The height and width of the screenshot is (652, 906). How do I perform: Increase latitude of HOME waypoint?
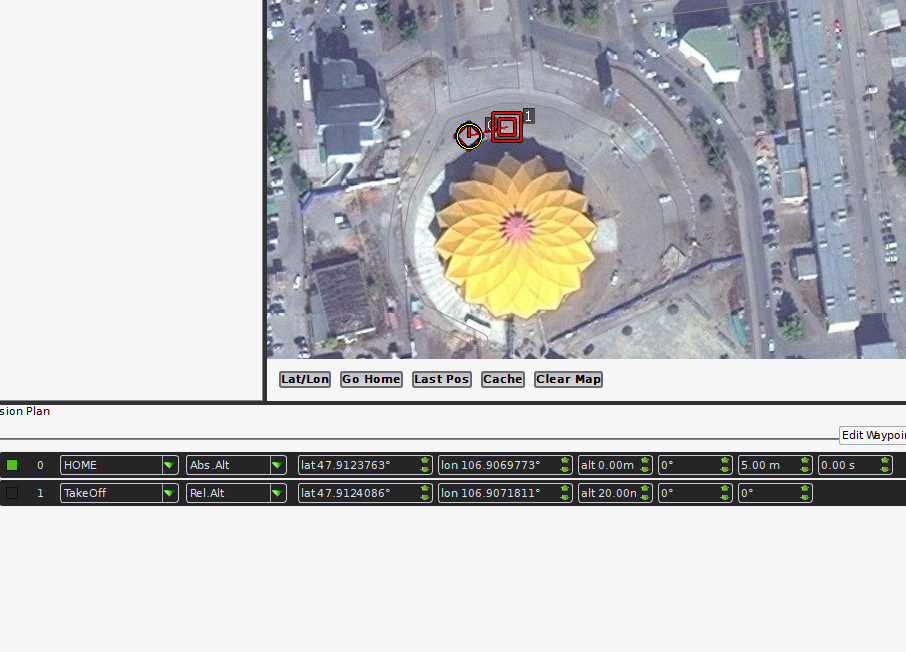pyautogui.click(x=425, y=461)
